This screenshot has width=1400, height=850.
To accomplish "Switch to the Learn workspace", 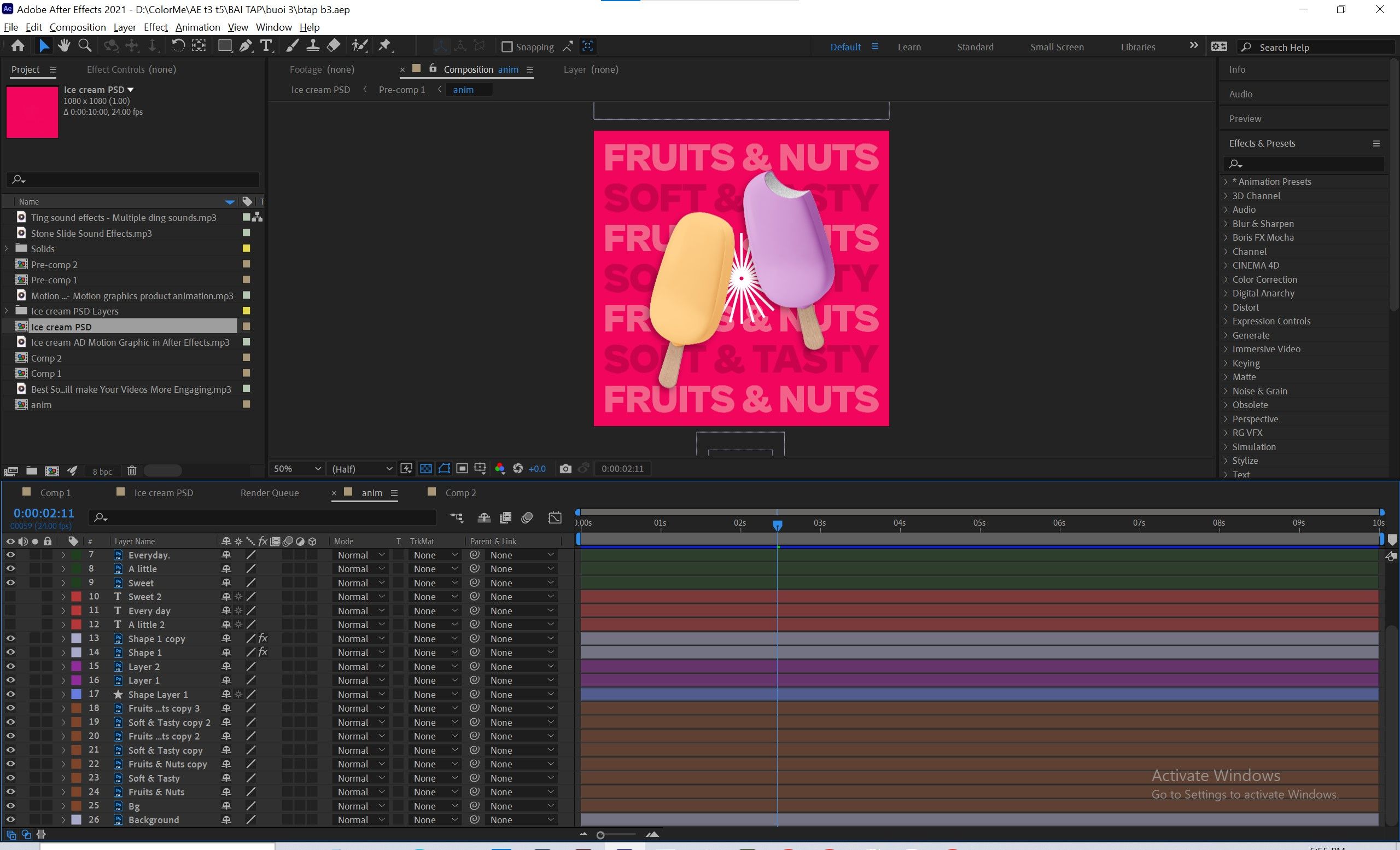I will coord(909,47).
